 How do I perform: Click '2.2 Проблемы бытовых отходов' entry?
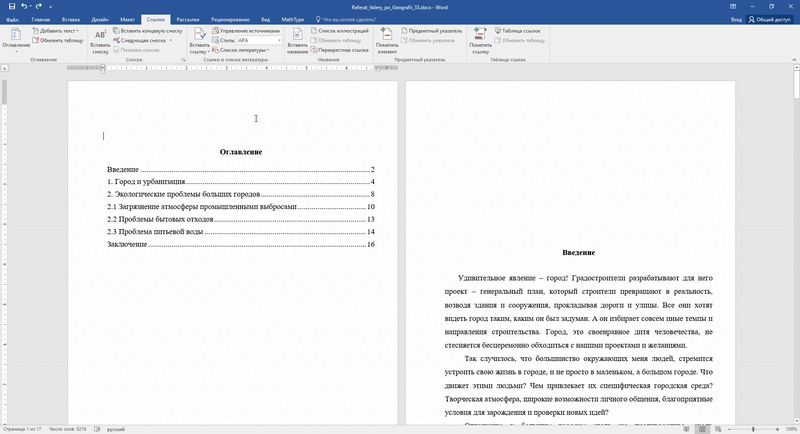tap(241, 219)
